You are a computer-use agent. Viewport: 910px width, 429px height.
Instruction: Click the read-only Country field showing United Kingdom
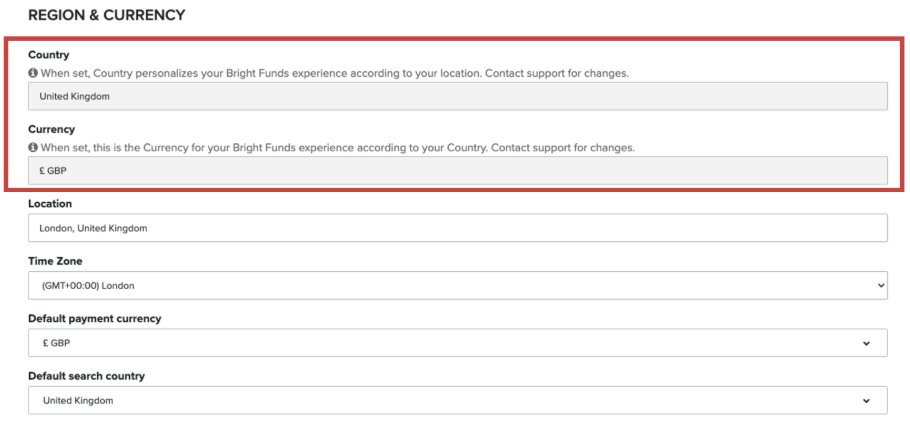(457, 96)
